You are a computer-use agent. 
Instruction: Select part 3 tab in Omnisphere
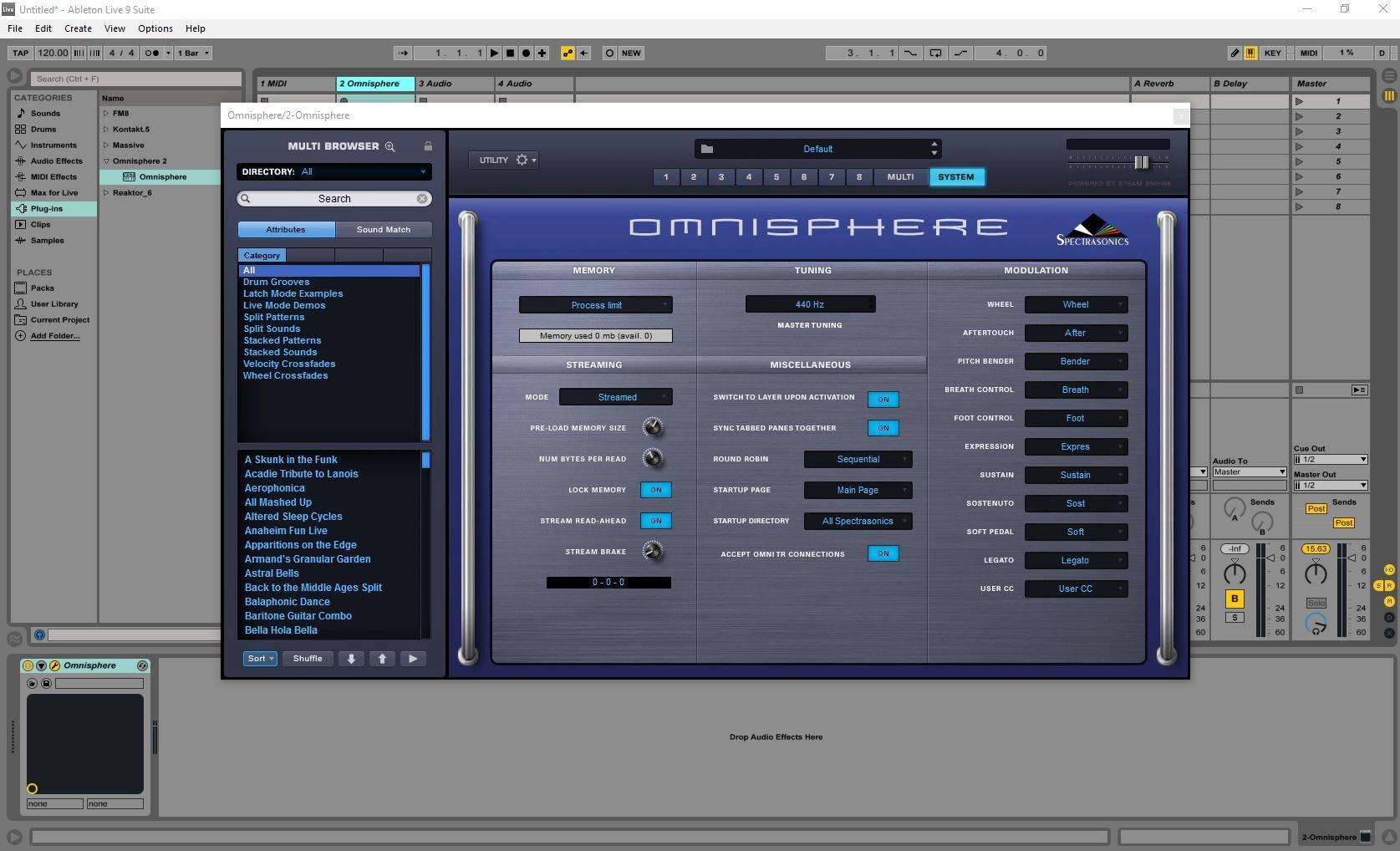[721, 177]
